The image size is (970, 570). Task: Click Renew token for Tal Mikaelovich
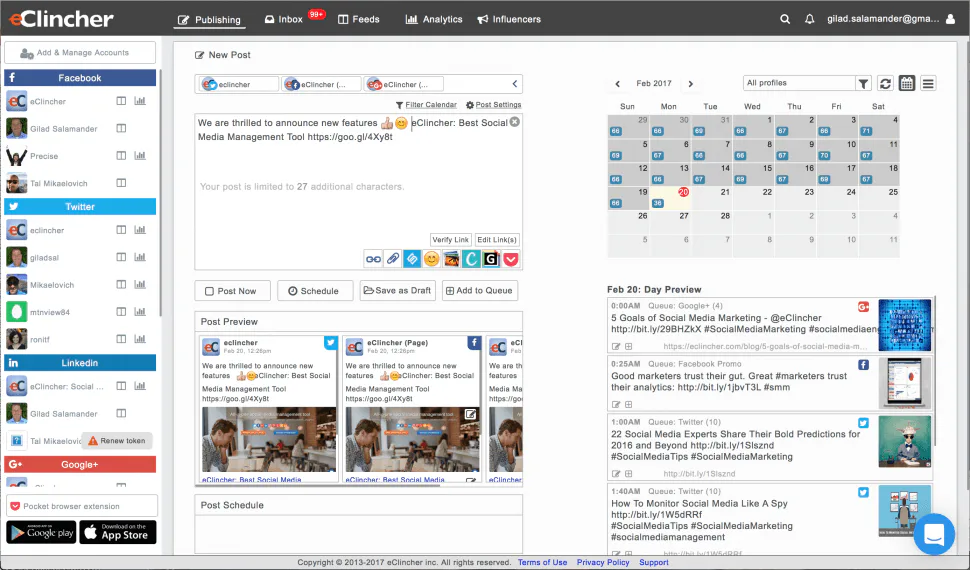(x=117, y=441)
